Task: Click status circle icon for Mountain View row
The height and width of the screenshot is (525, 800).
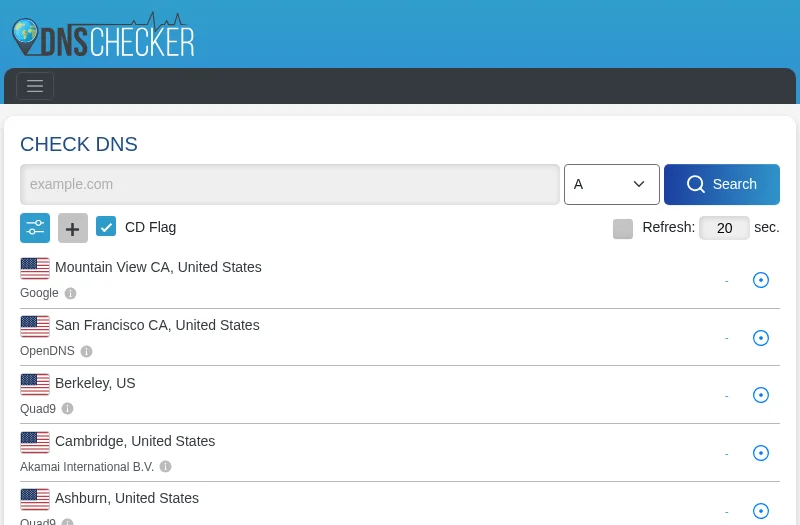Action: pos(761,280)
